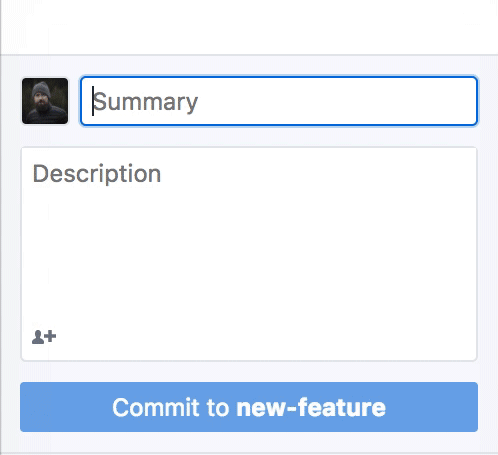Open co-author picker via person-plus icon
Viewport: 498px width, 455px height.
tap(44, 337)
